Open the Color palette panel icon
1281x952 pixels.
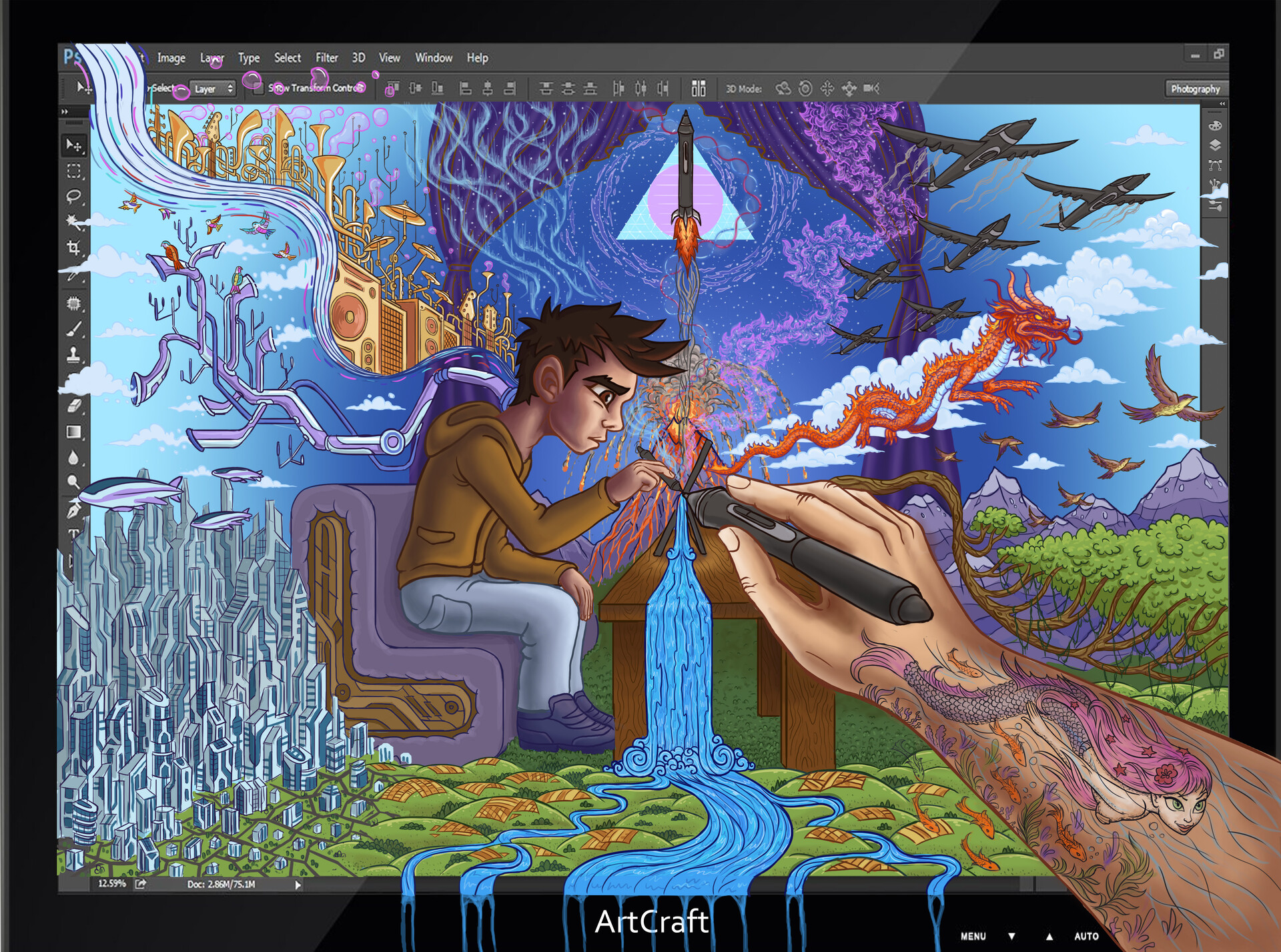[x=1215, y=125]
